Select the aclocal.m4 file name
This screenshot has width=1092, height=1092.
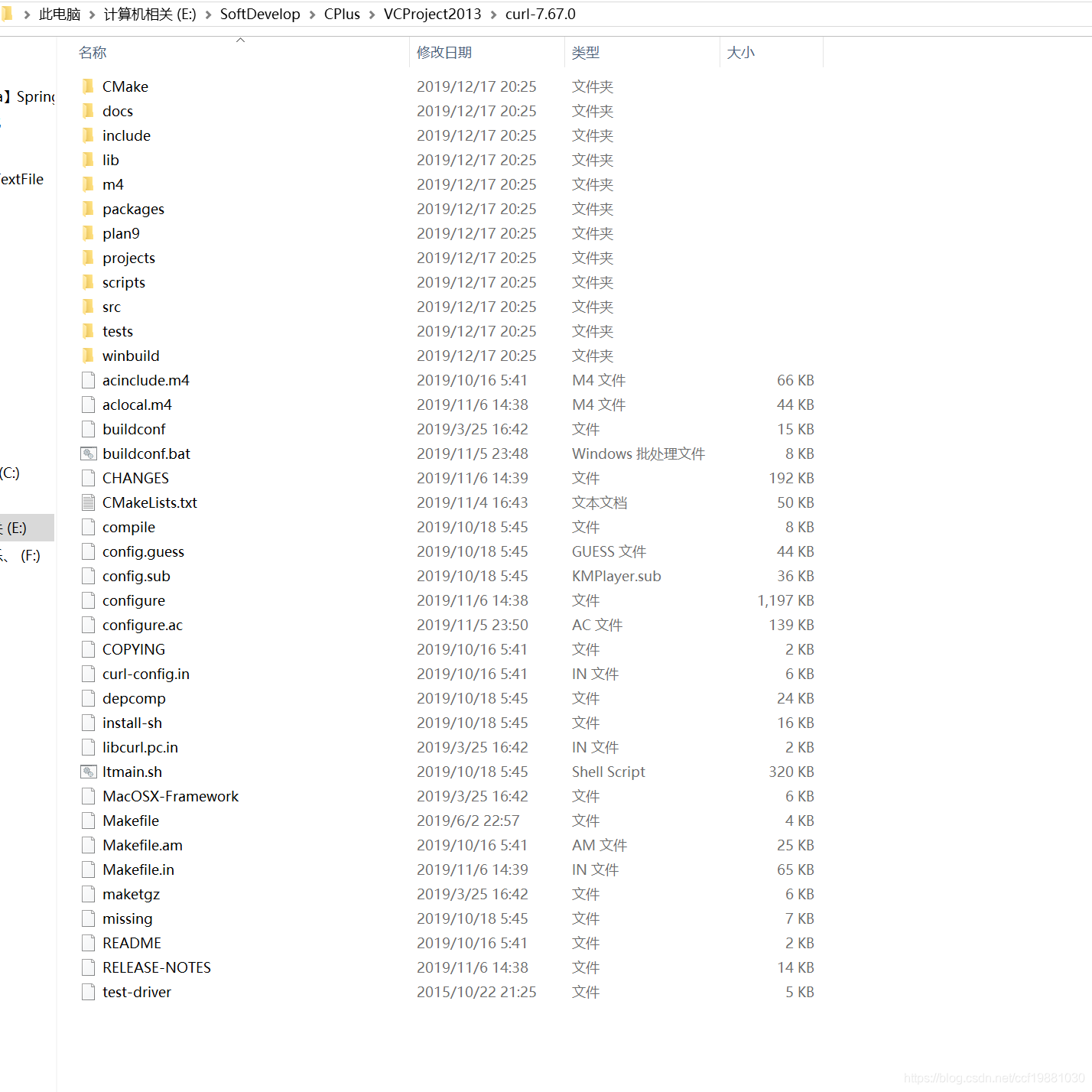[x=137, y=405]
